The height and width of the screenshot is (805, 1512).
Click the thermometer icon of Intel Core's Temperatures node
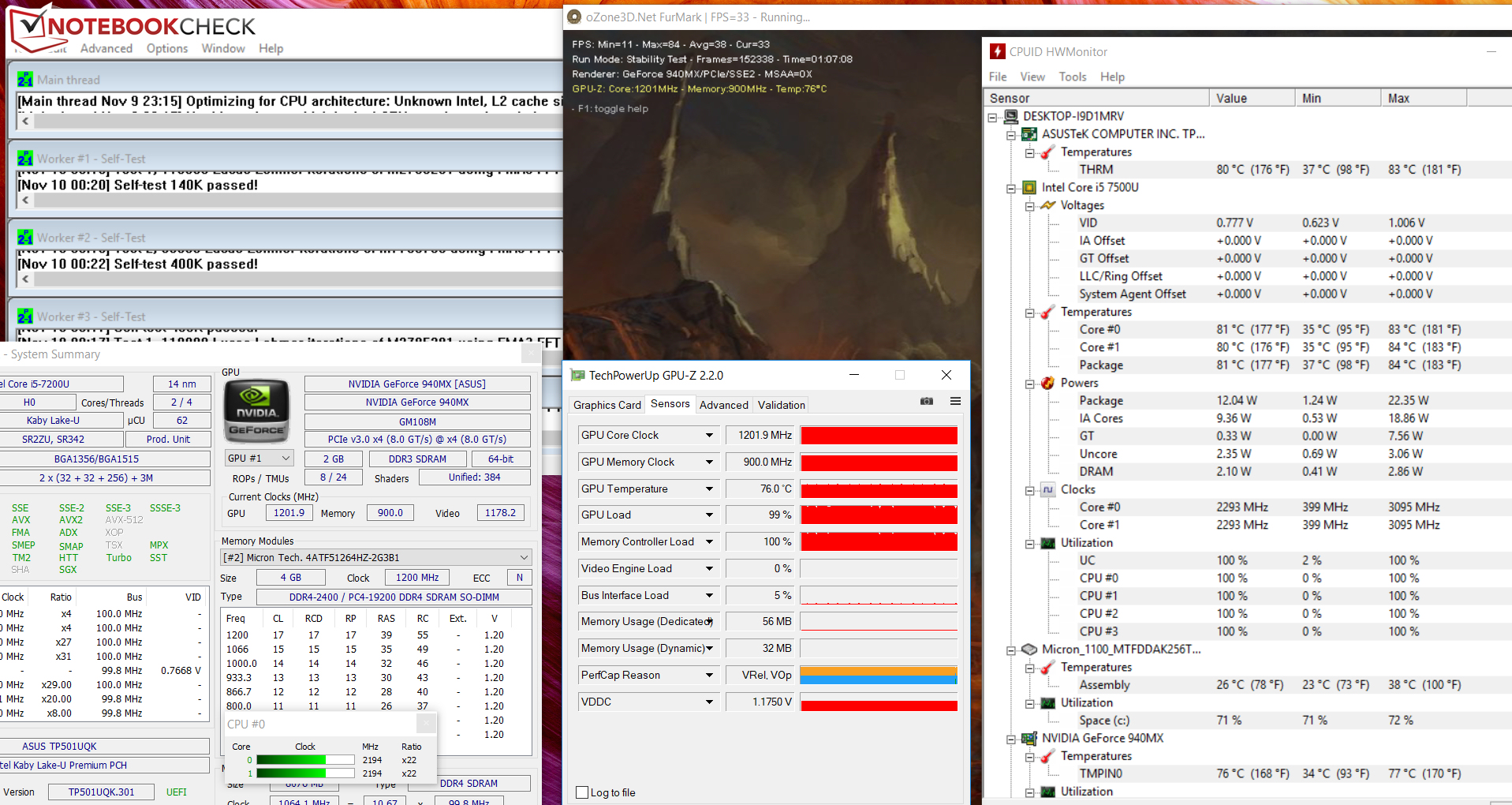(1047, 313)
